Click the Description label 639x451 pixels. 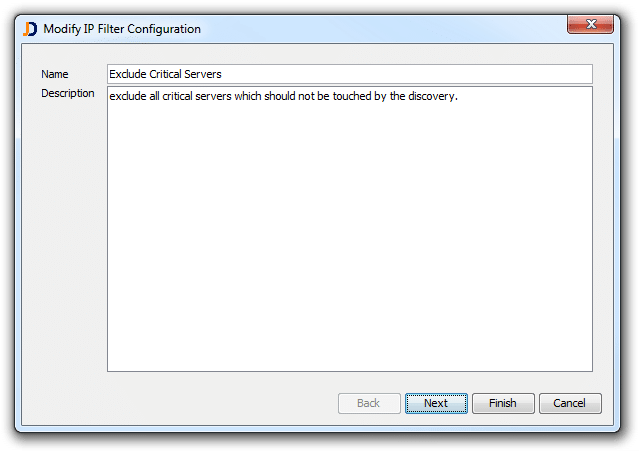tap(68, 94)
